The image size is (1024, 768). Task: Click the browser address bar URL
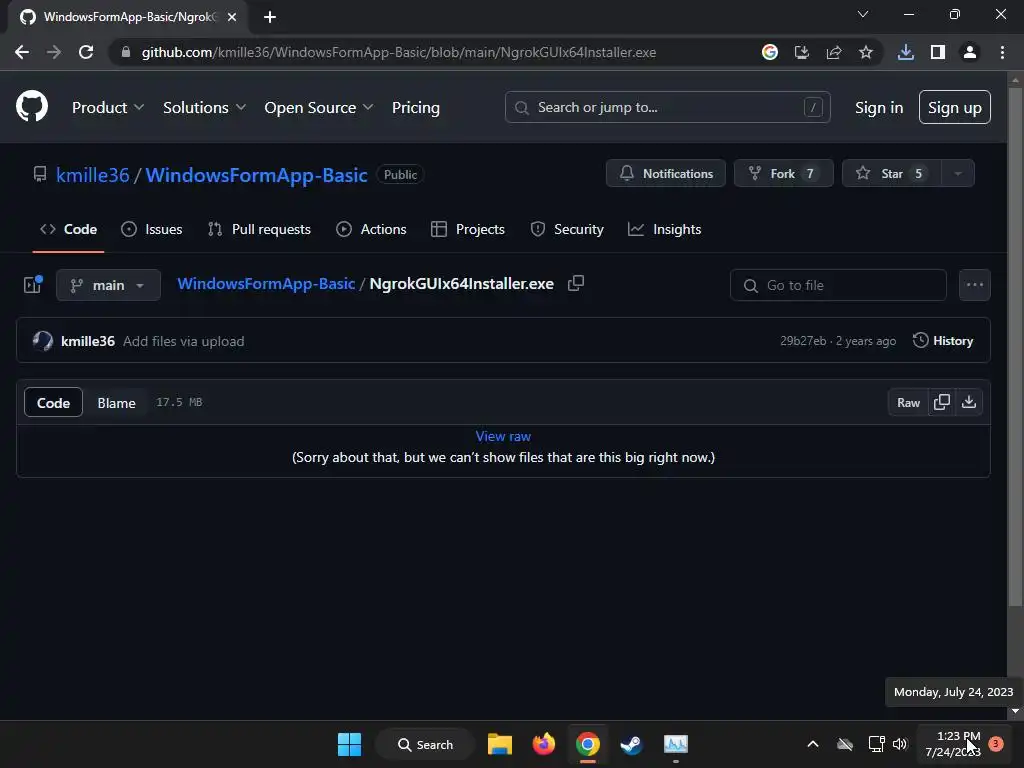pos(399,52)
